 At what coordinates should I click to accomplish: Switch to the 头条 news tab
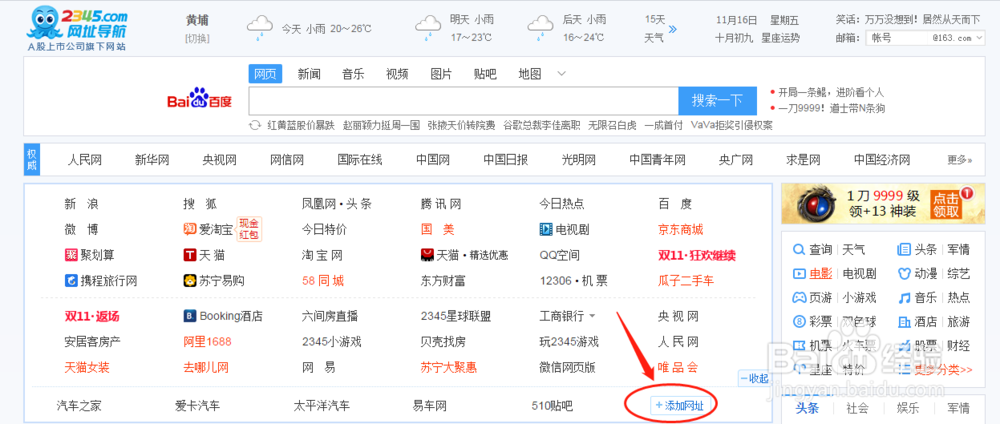click(x=807, y=408)
